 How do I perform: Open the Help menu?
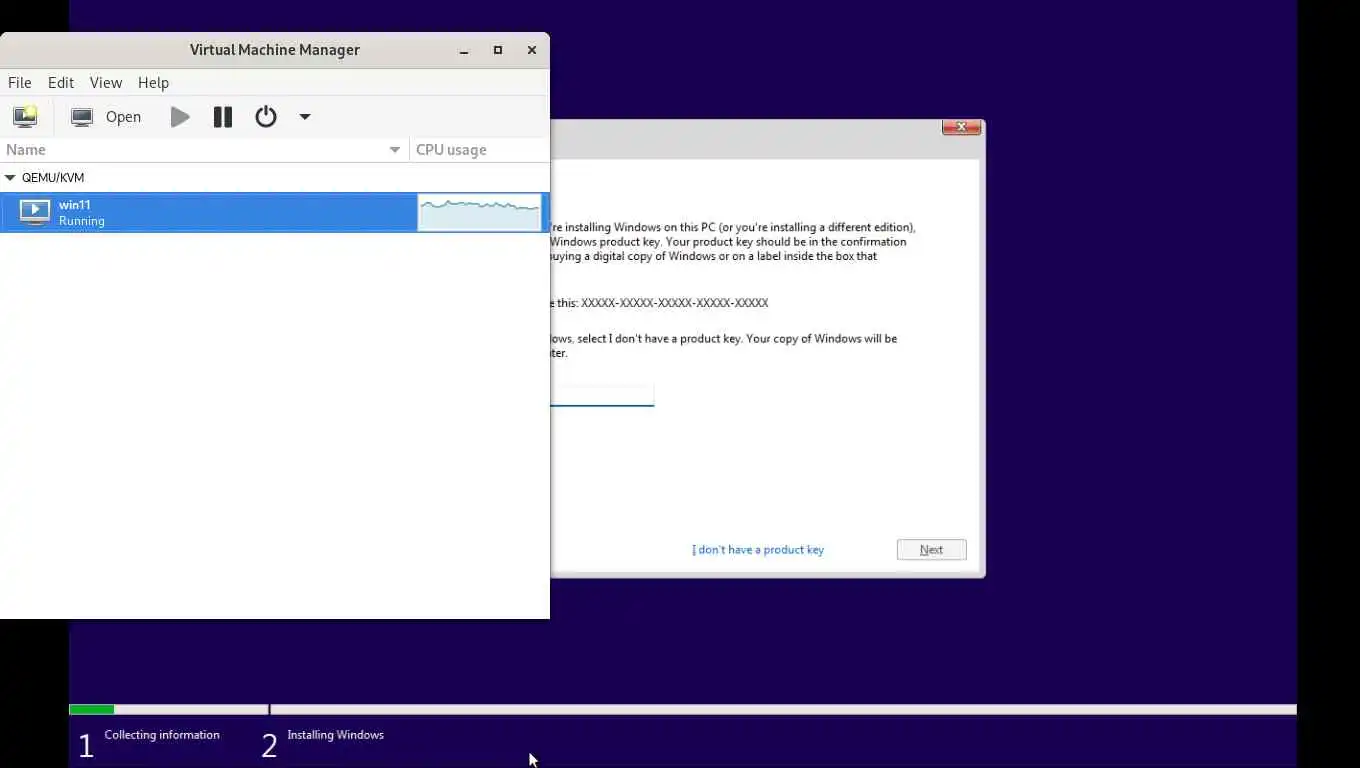coord(153,83)
